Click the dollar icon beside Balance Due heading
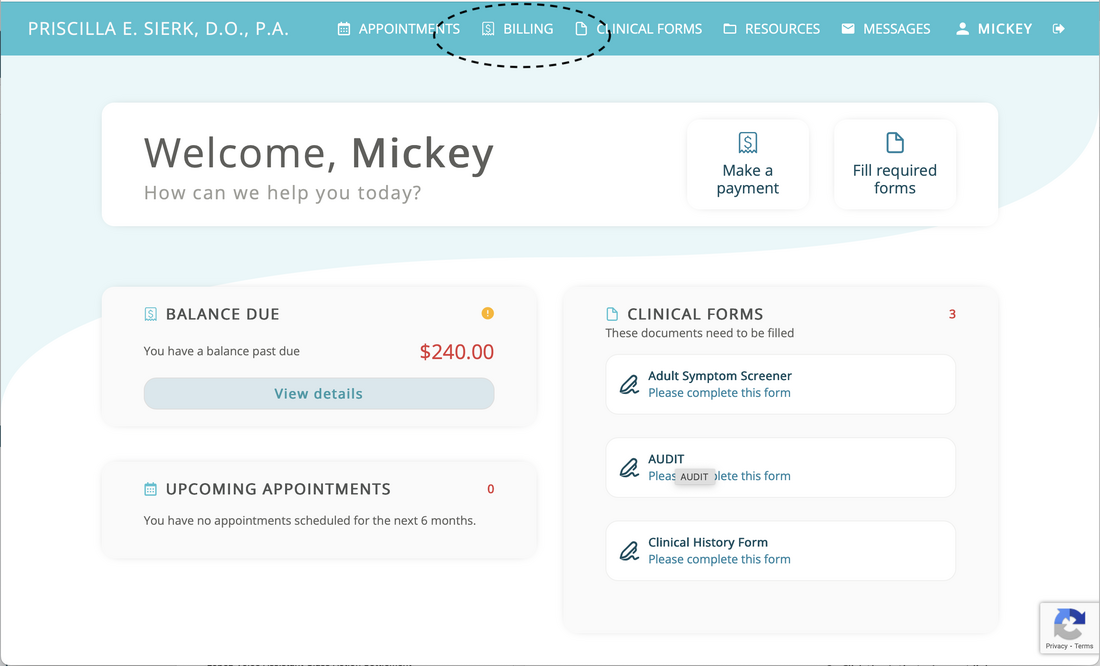 [x=151, y=313]
